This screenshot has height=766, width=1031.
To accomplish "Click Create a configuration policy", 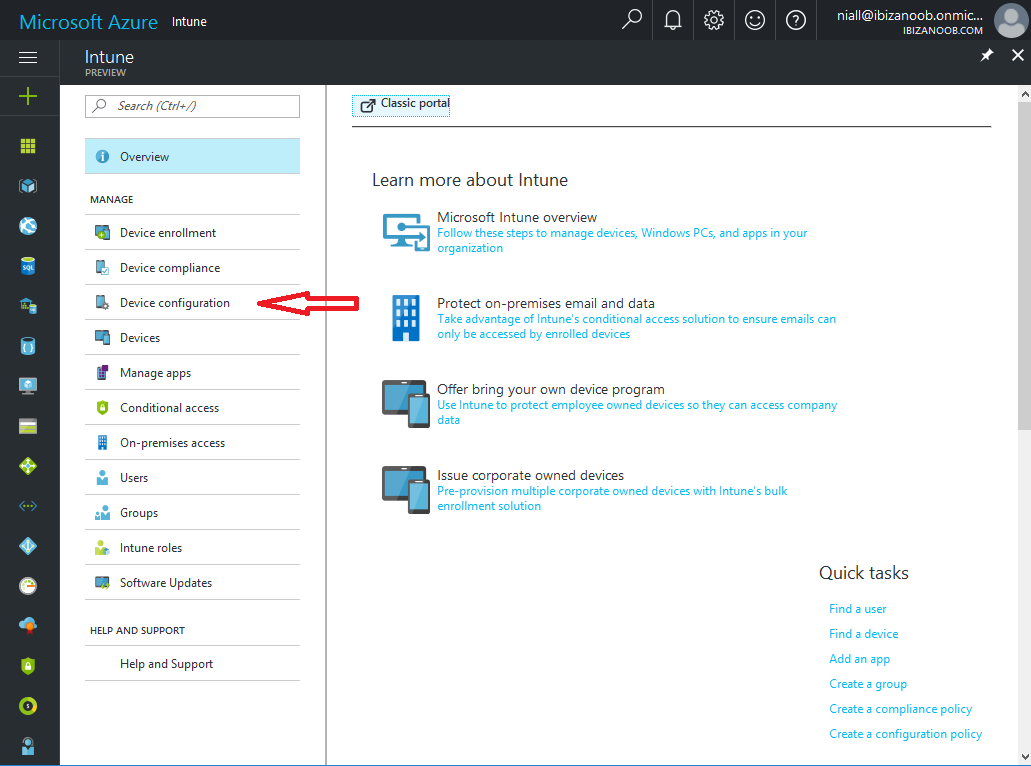I will pyautogui.click(x=905, y=734).
